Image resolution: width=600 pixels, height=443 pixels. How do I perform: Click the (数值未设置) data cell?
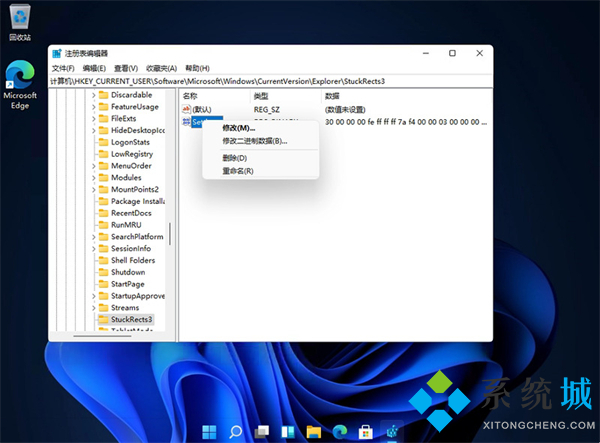(x=345, y=110)
